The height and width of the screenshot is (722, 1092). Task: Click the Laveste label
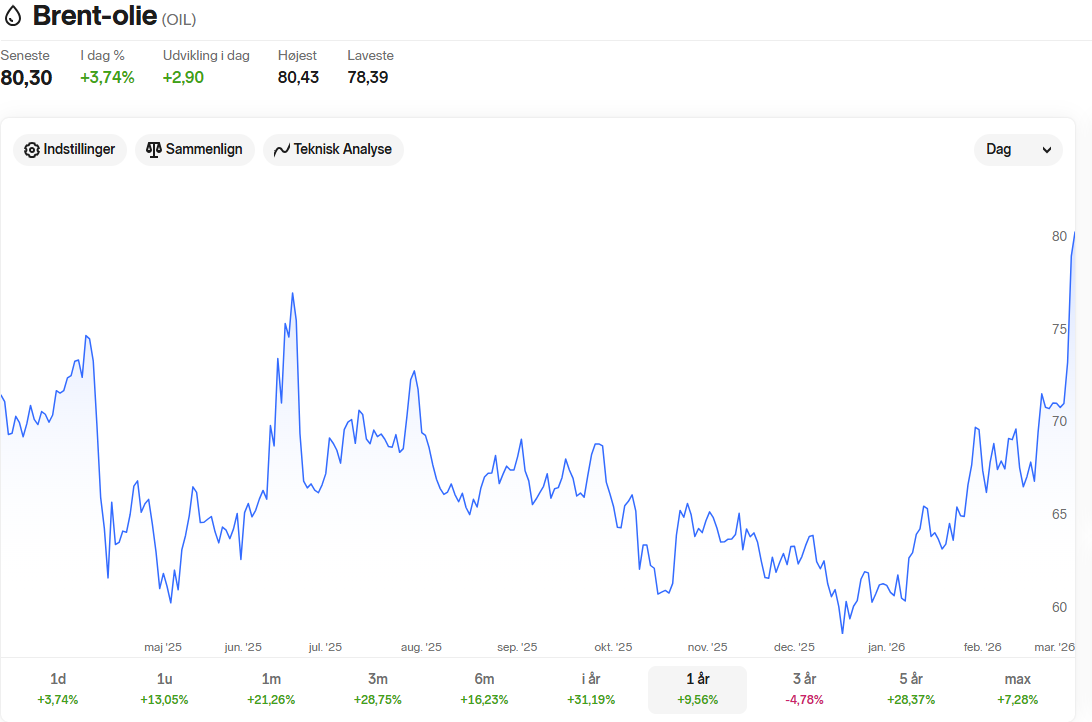click(370, 56)
